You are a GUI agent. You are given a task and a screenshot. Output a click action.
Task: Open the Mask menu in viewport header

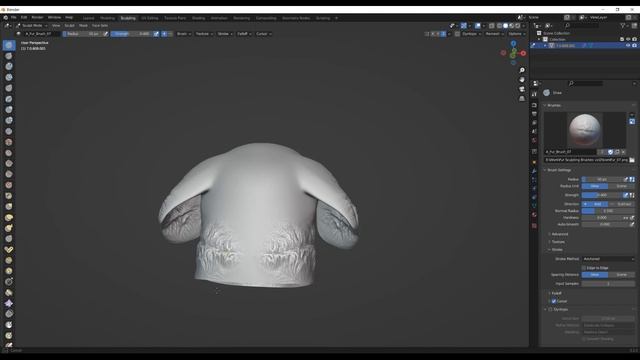tap(83, 25)
